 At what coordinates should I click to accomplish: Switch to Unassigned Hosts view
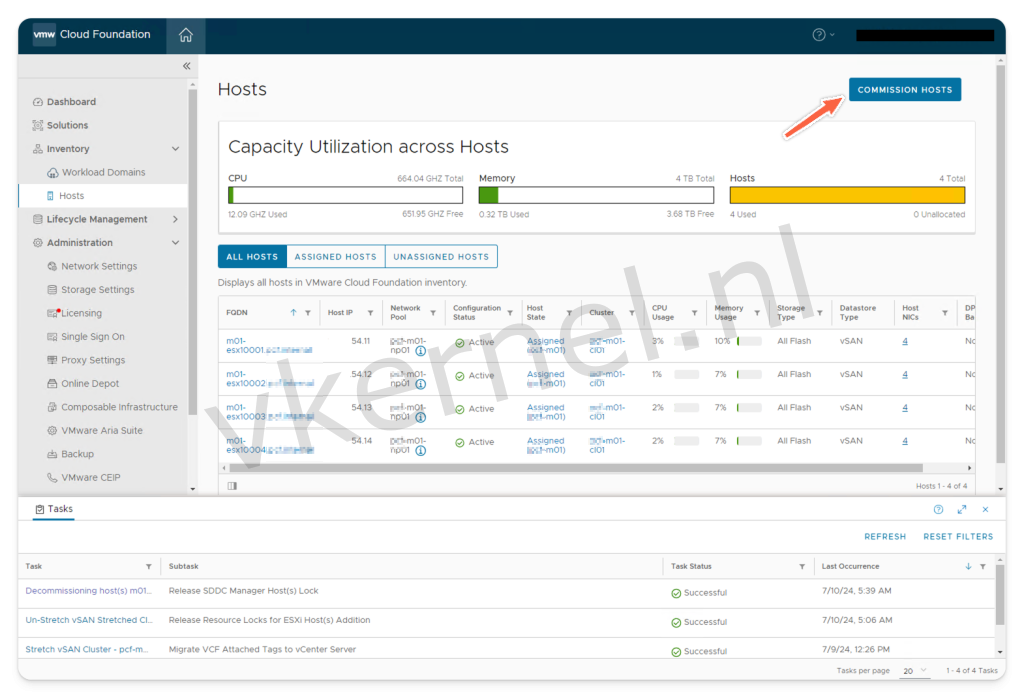click(441, 257)
